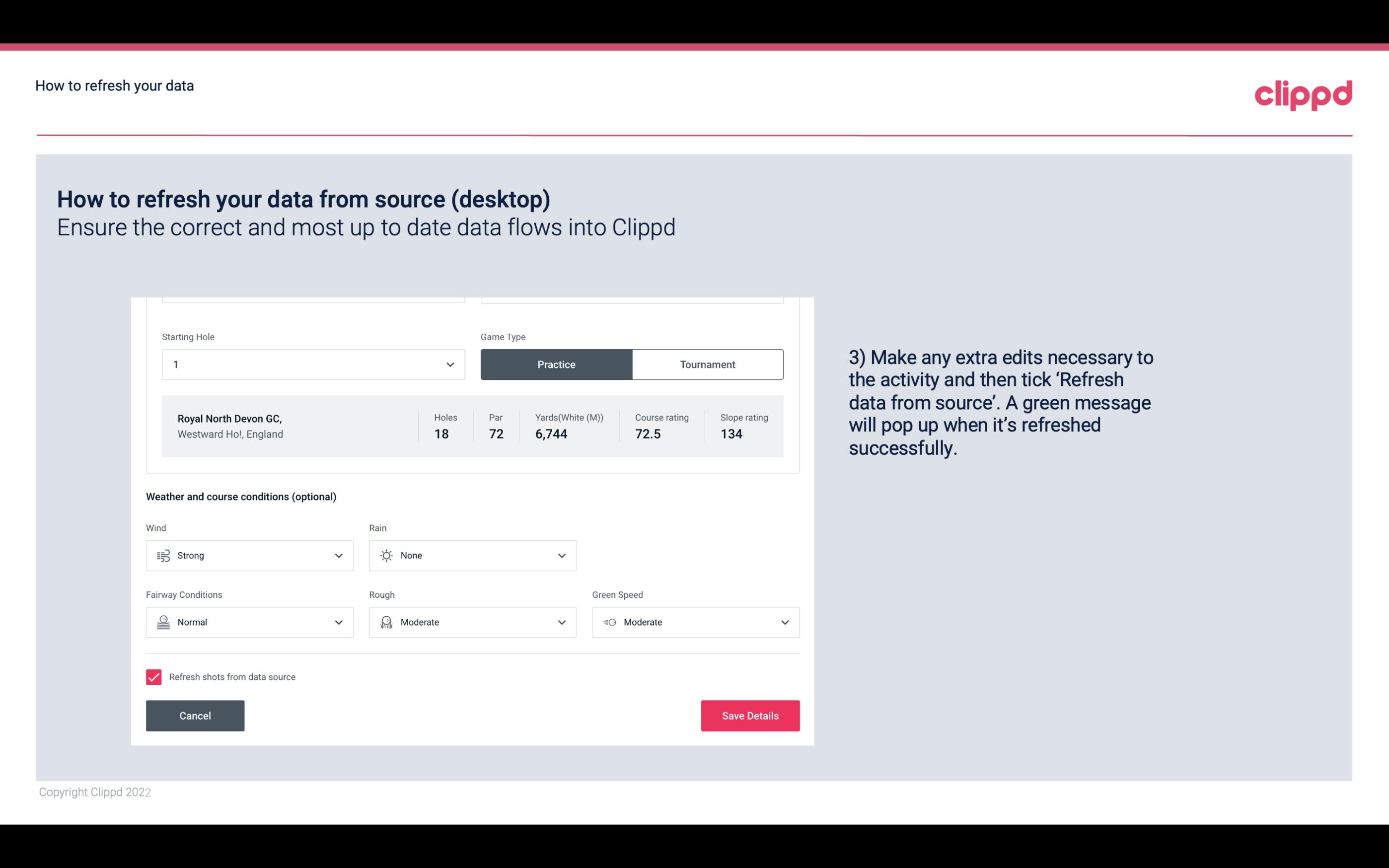1389x868 pixels.
Task: Toggle Practice game type selection
Action: (556, 364)
